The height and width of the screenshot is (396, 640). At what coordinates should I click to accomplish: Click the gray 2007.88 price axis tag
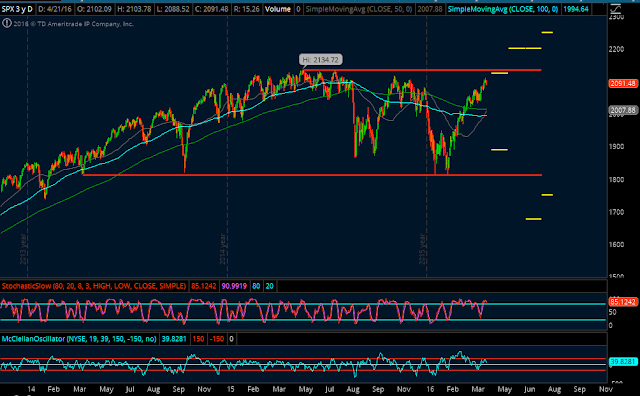point(623,110)
